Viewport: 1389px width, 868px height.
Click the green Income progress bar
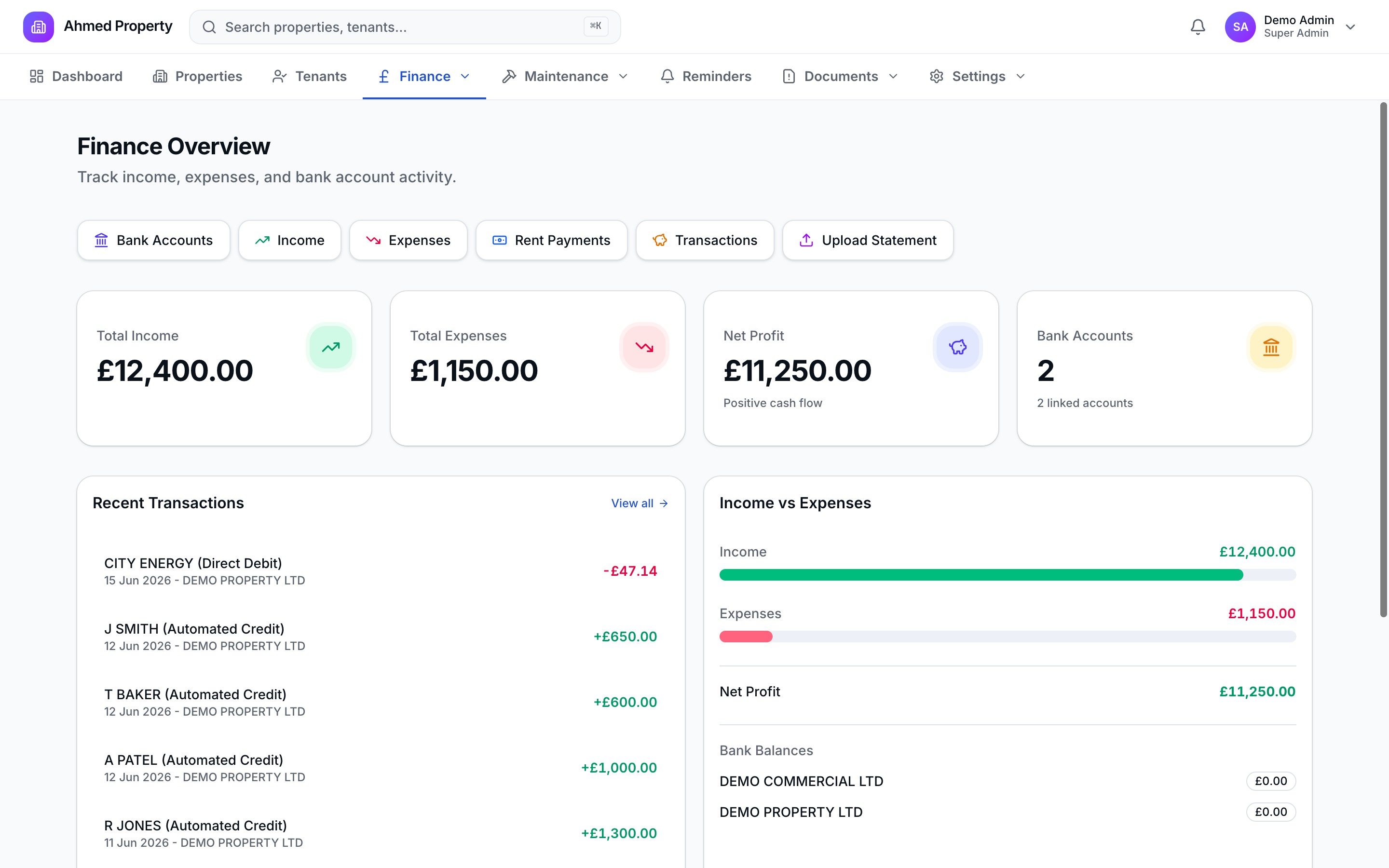coord(981,575)
